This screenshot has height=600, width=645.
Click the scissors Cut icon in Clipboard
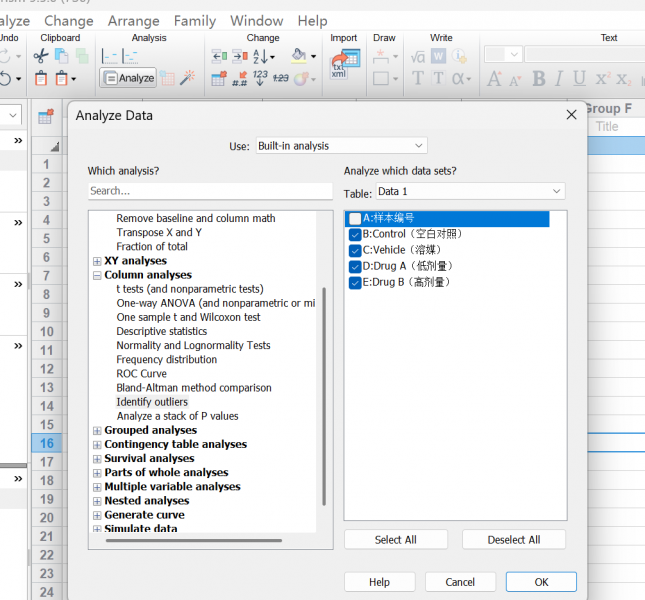(x=41, y=56)
